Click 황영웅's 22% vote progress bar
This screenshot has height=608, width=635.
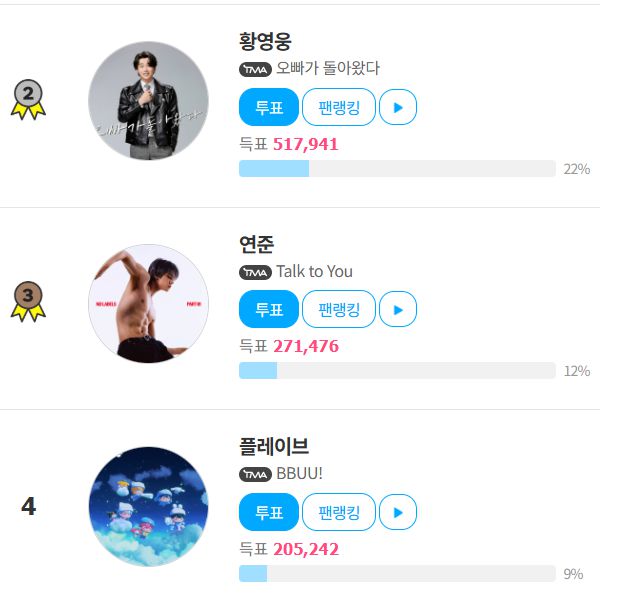tap(397, 168)
